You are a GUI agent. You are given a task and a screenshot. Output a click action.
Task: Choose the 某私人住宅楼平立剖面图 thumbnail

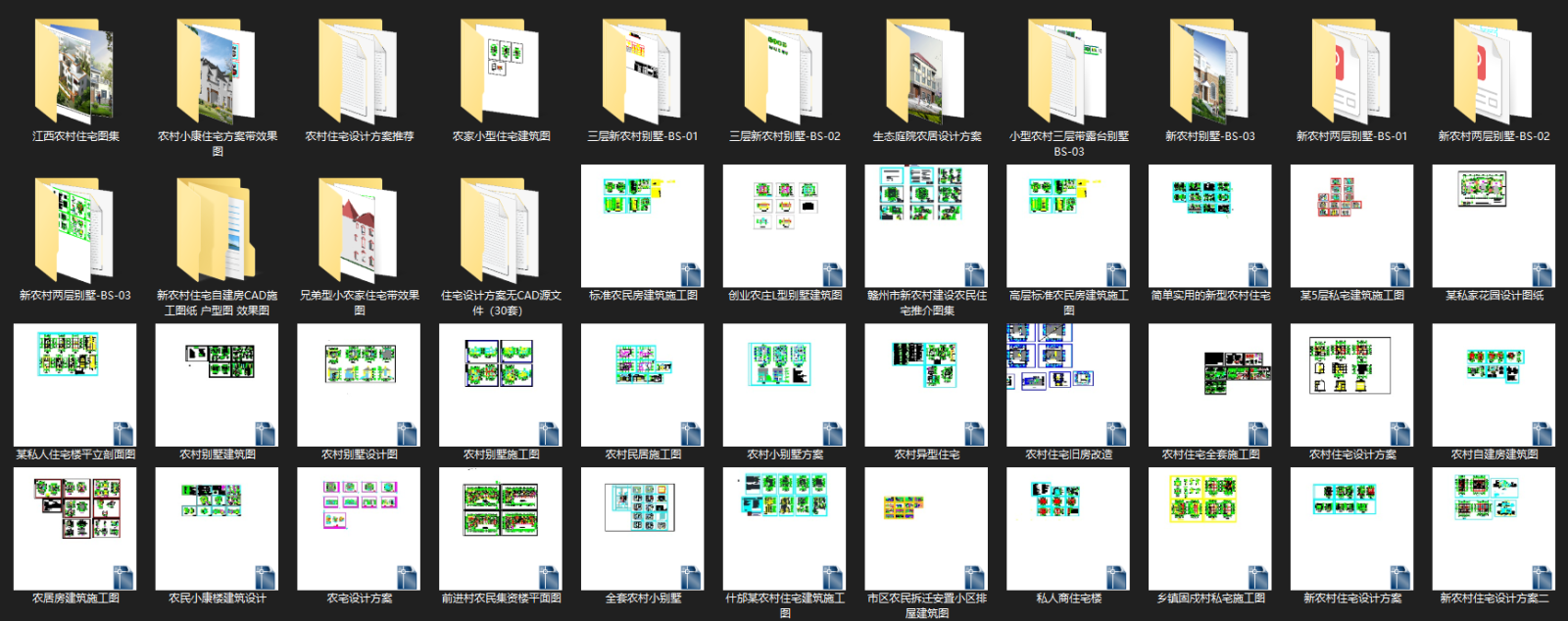(75, 386)
